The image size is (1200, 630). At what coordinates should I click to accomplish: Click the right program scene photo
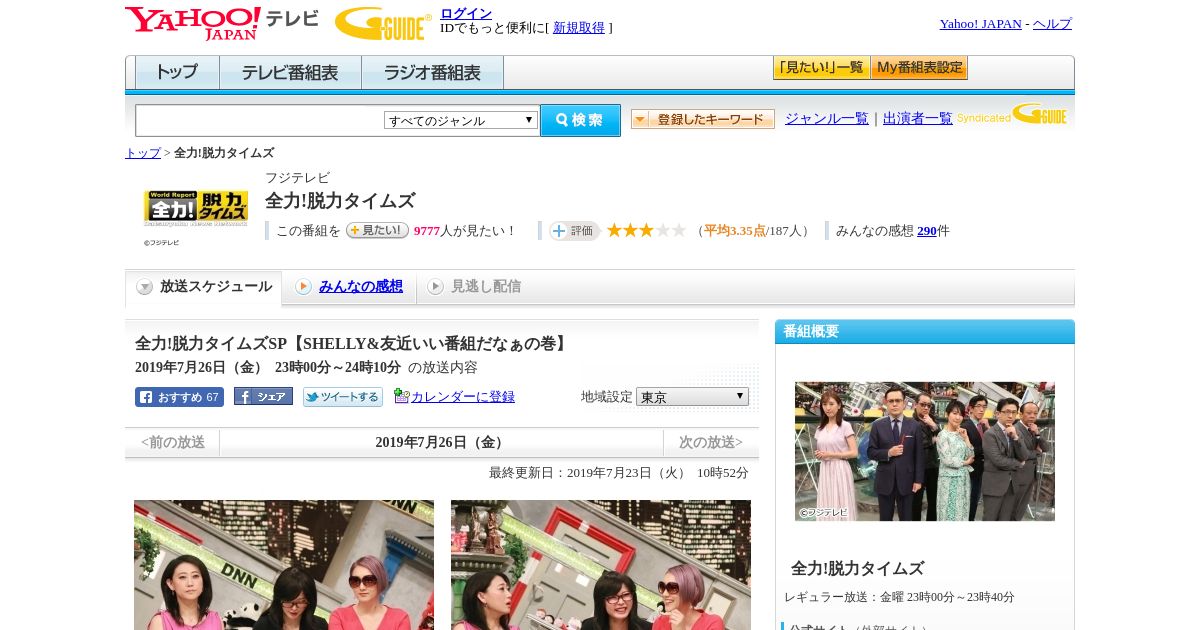pyautogui.click(x=601, y=565)
